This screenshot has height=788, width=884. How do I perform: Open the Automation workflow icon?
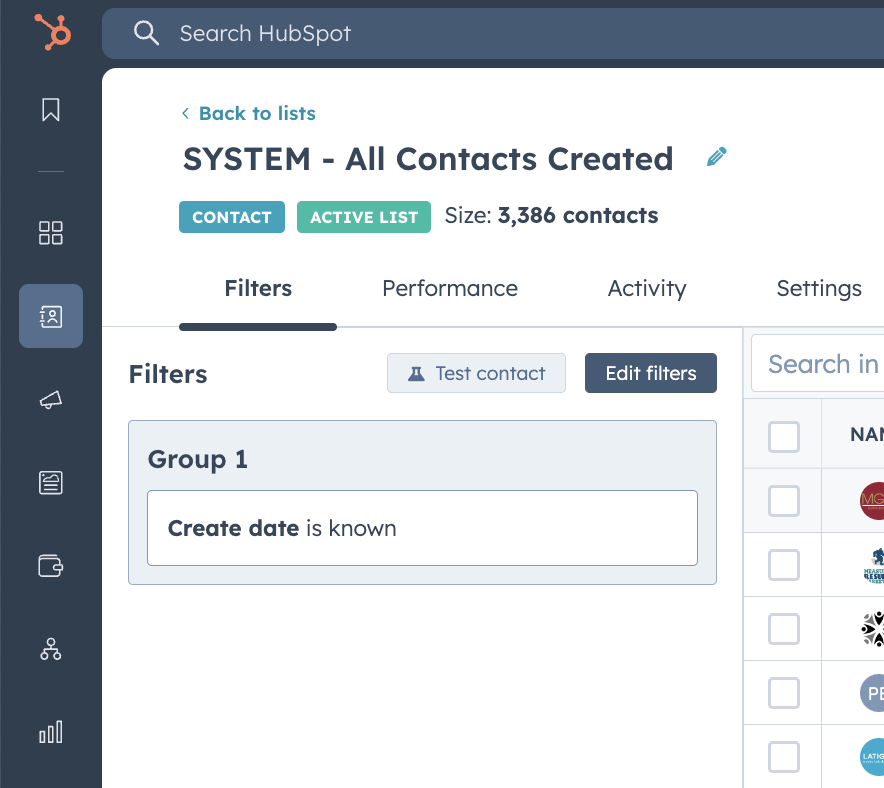(51, 649)
